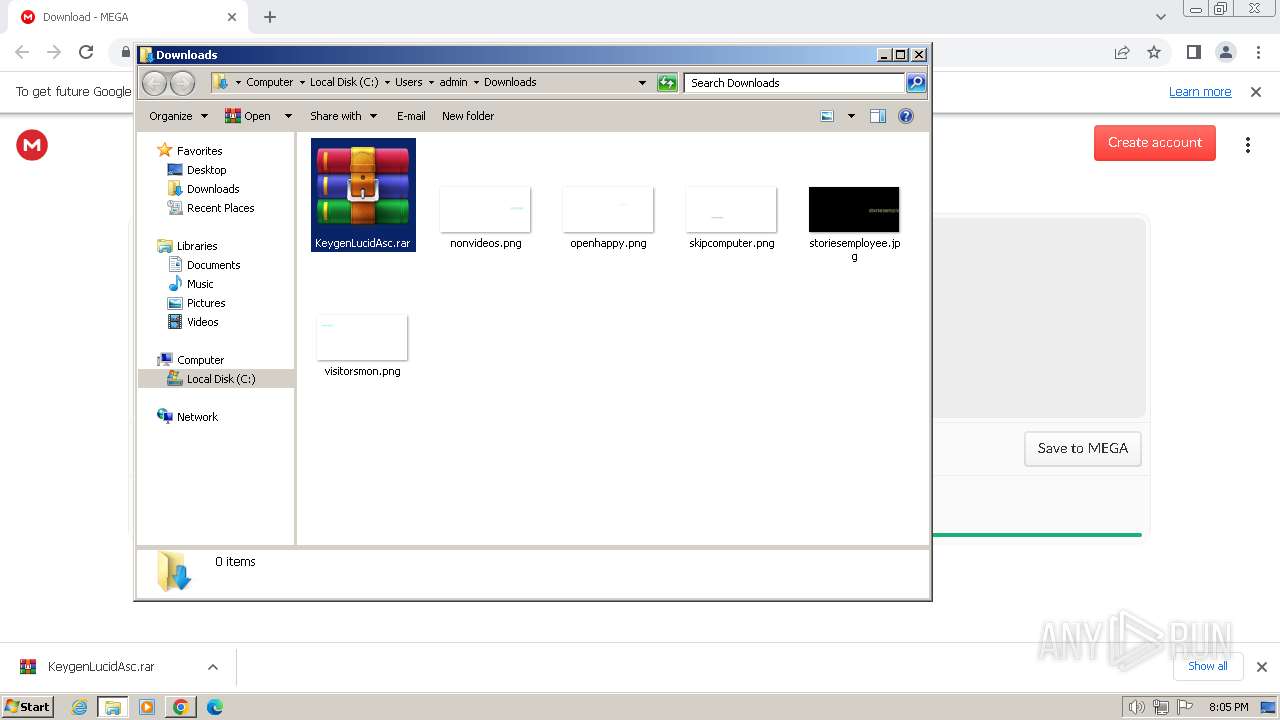1280x720 pixels.
Task: Expand the Open button dropdown arrow
Action: [x=288, y=116]
